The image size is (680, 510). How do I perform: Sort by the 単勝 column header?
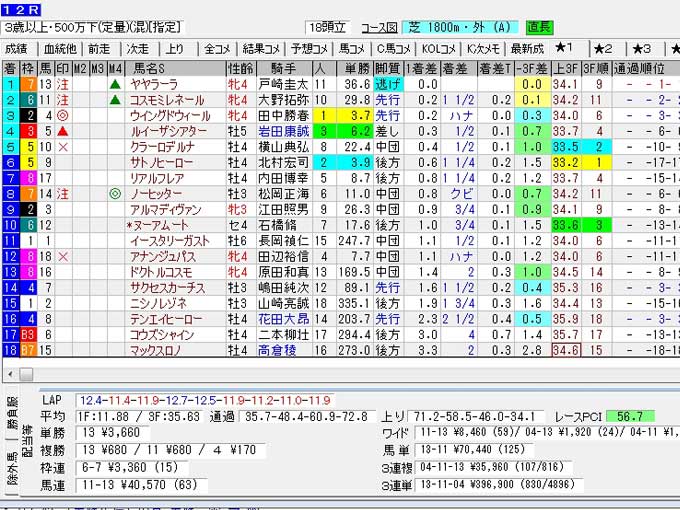click(x=355, y=68)
